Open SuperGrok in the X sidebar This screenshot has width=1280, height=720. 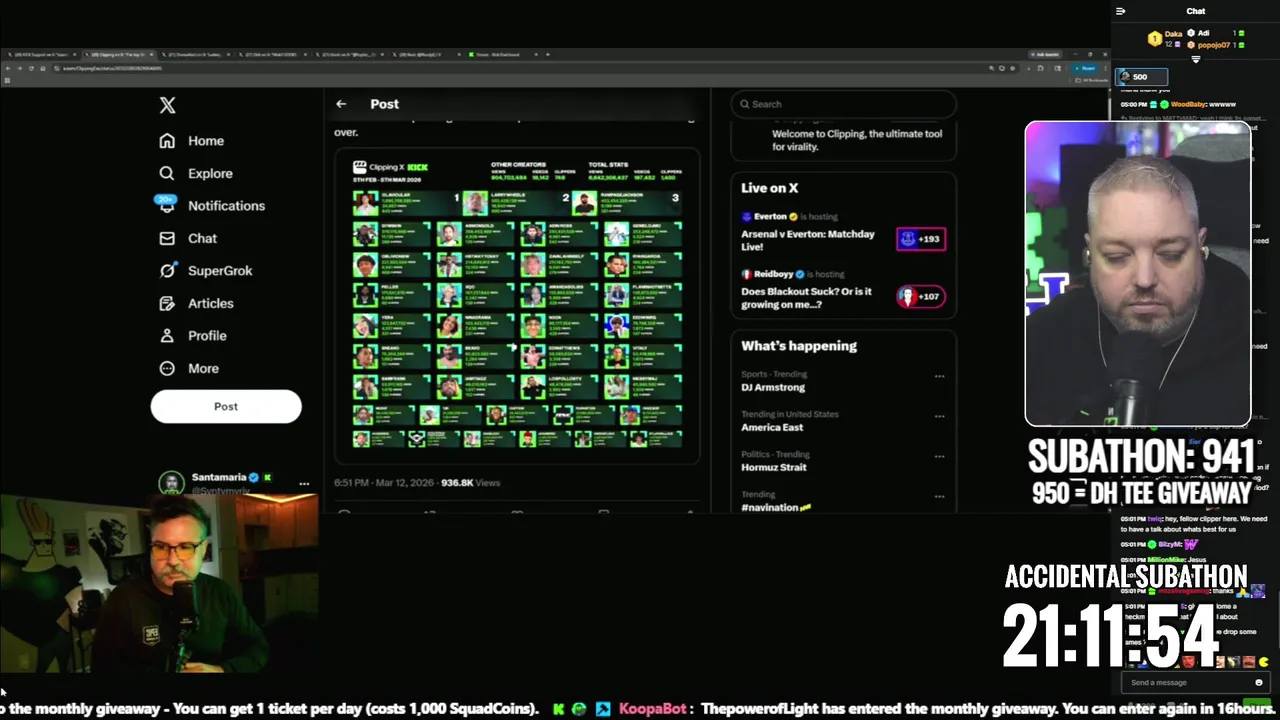click(x=206, y=270)
